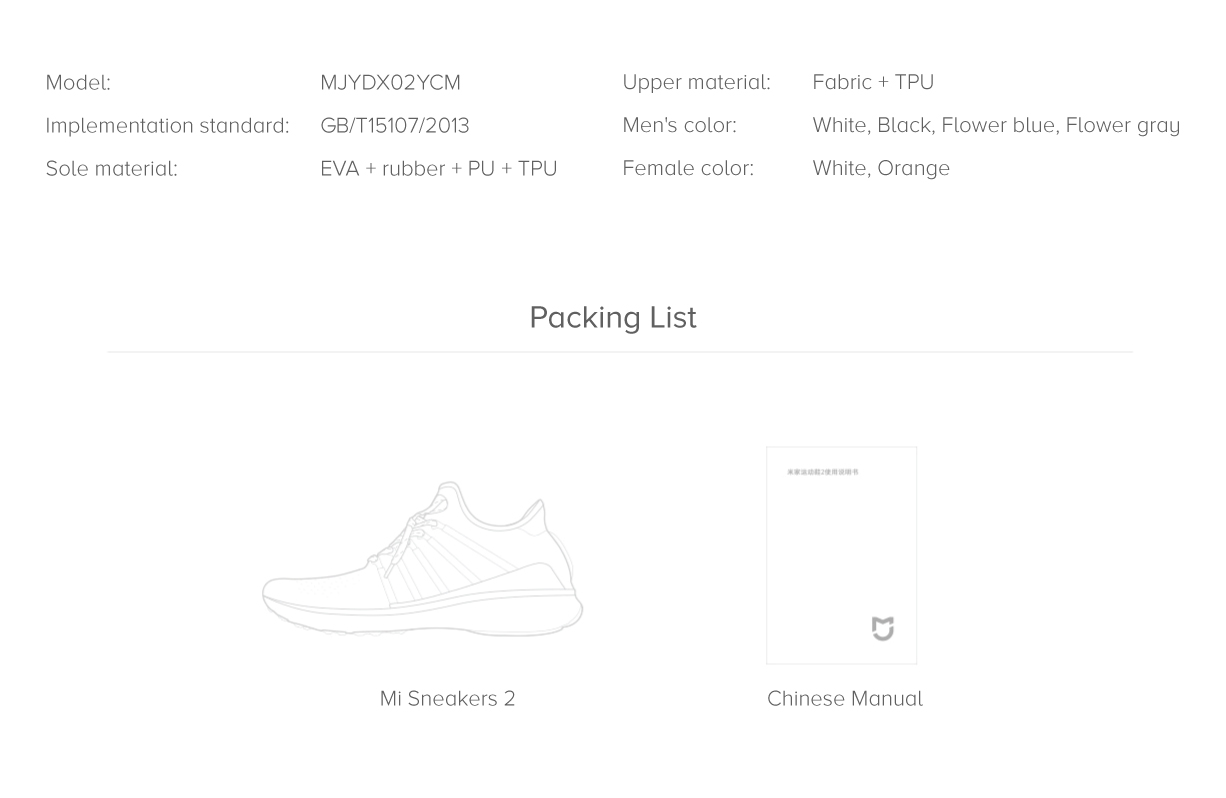Viewport: 1226px width, 798px height.
Task: Select the GB/T15107/2013 standard value
Action: (394, 125)
